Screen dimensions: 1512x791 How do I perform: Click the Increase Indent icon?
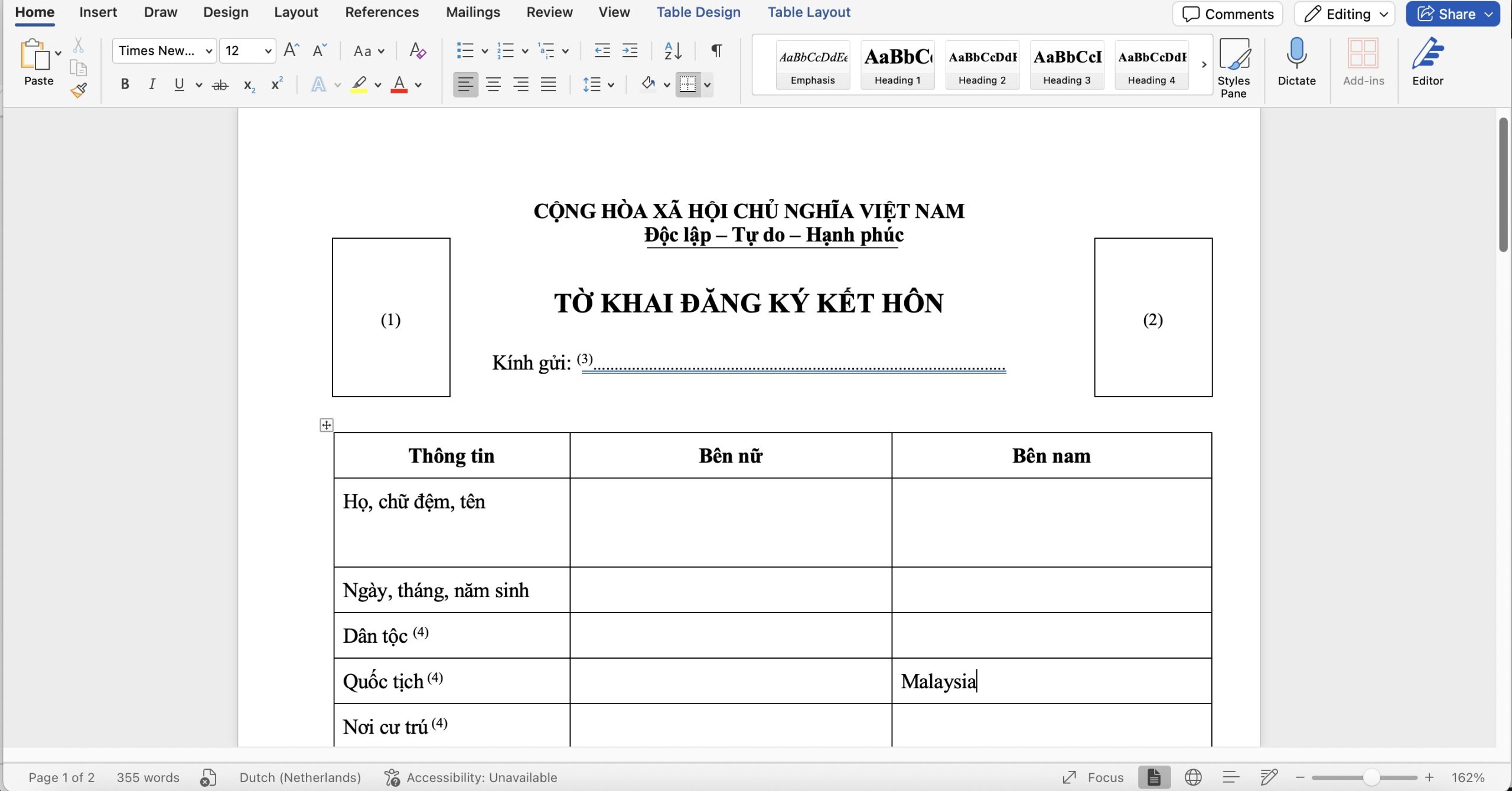pos(630,51)
